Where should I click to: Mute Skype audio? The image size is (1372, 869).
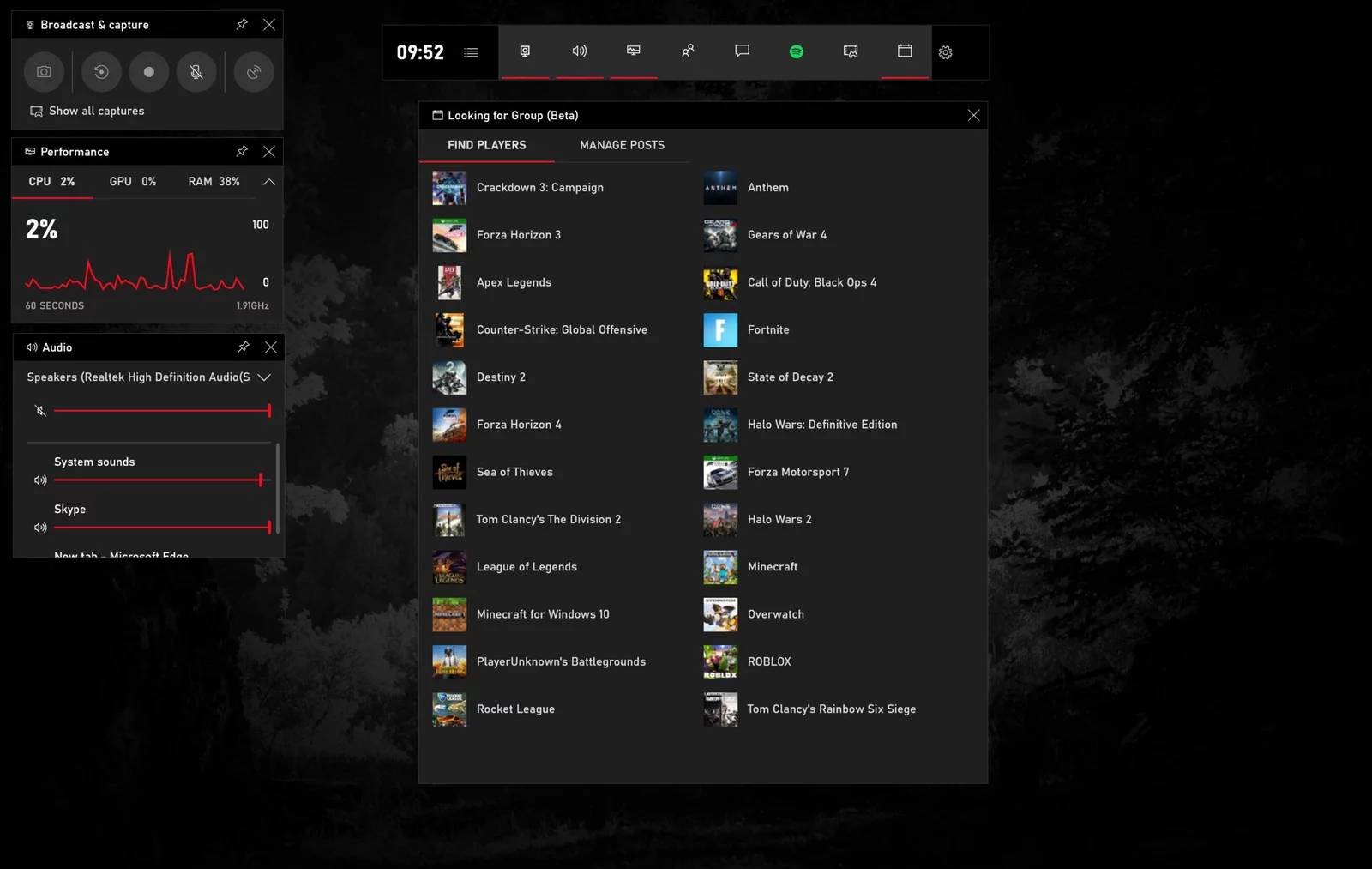40,528
